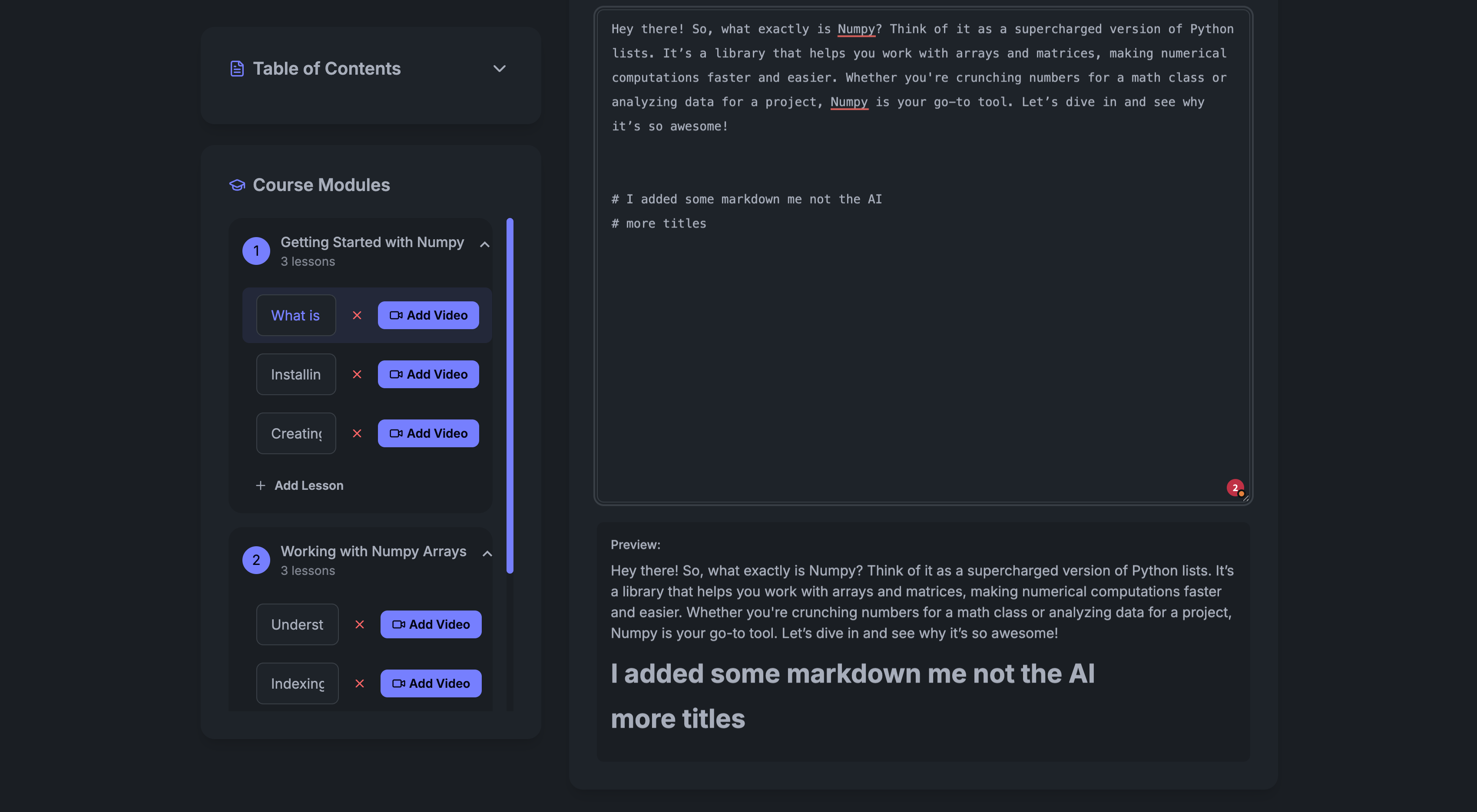Remove the 'Indexing' lesson via red X
Image resolution: width=1477 pixels, height=812 pixels.
[360, 683]
